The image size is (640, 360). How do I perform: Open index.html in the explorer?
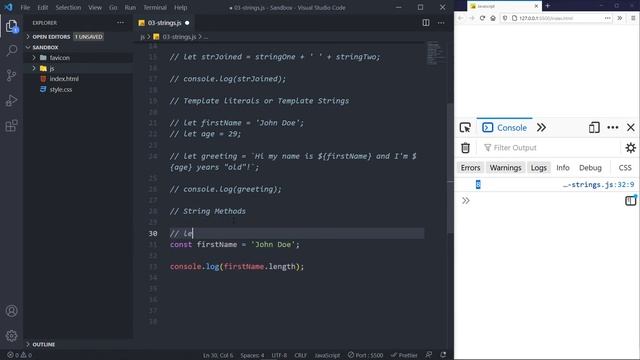coord(64,79)
